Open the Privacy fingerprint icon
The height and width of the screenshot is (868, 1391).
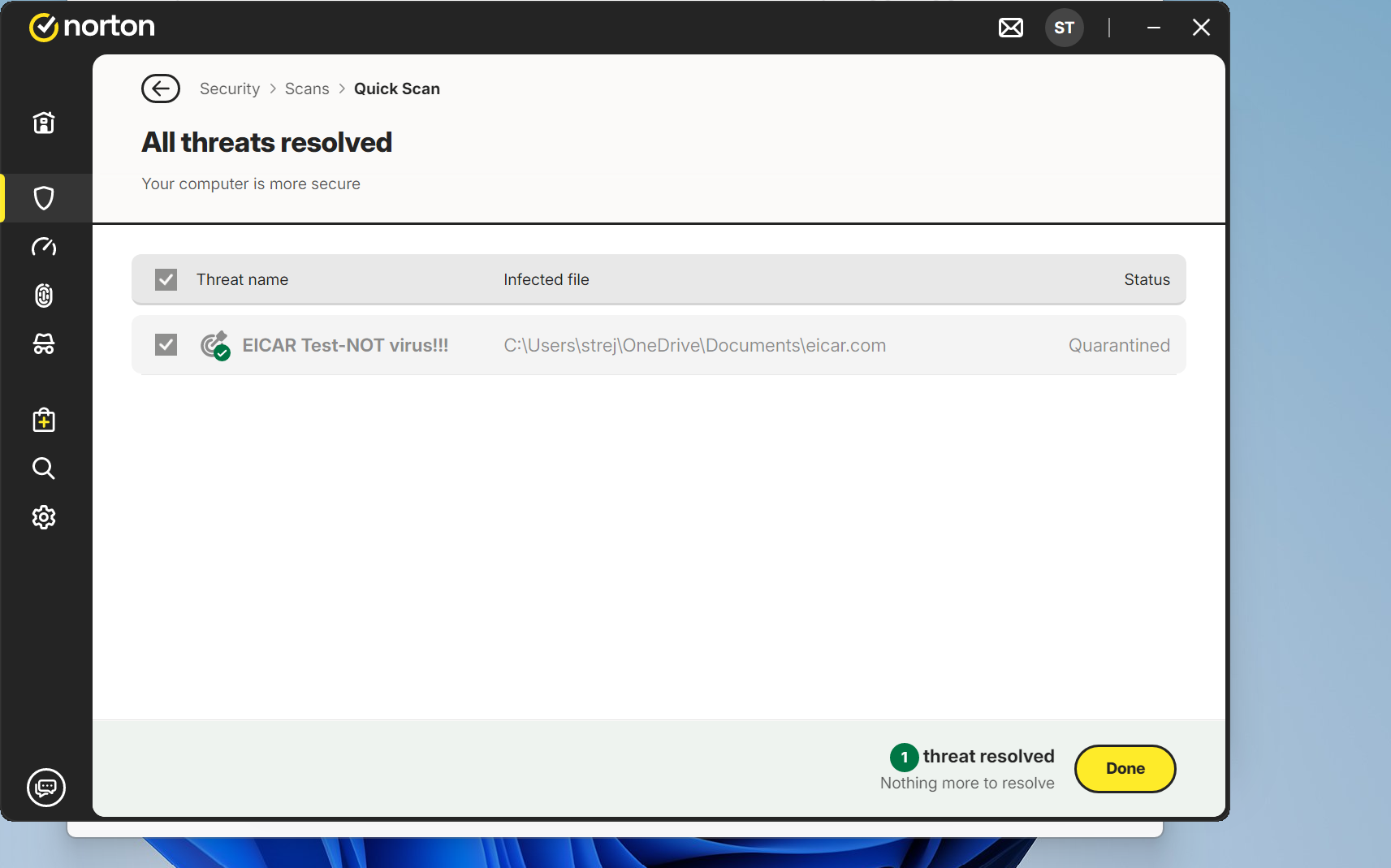[x=44, y=296]
